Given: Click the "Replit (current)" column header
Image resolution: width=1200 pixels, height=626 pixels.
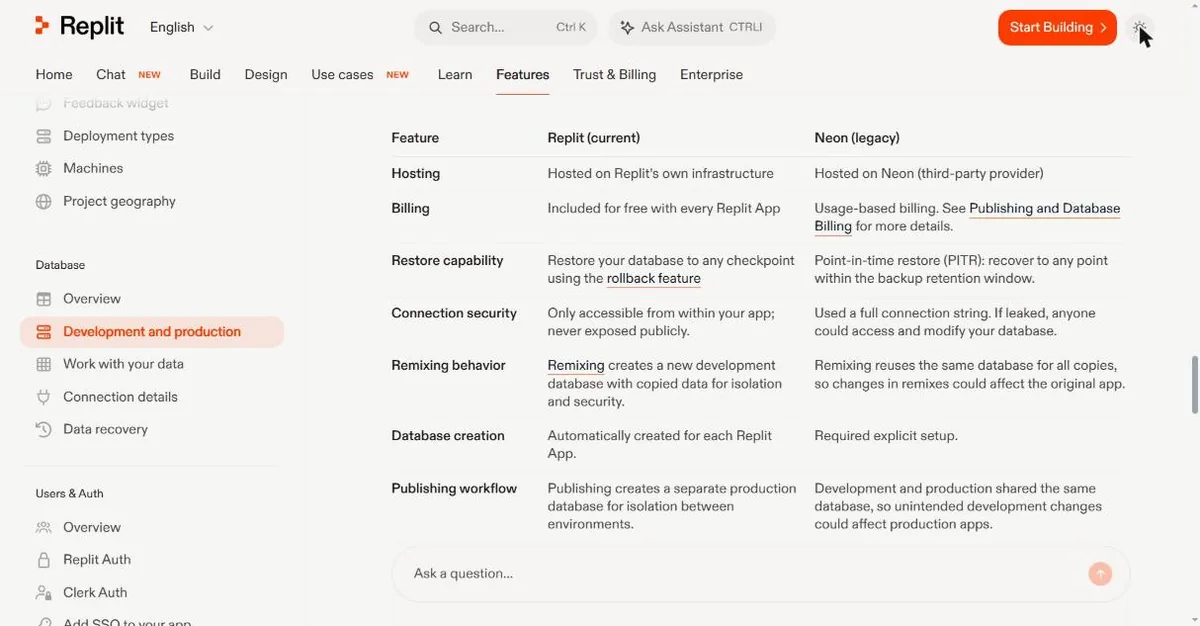Looking at the screenshot, I should (594, 138).
